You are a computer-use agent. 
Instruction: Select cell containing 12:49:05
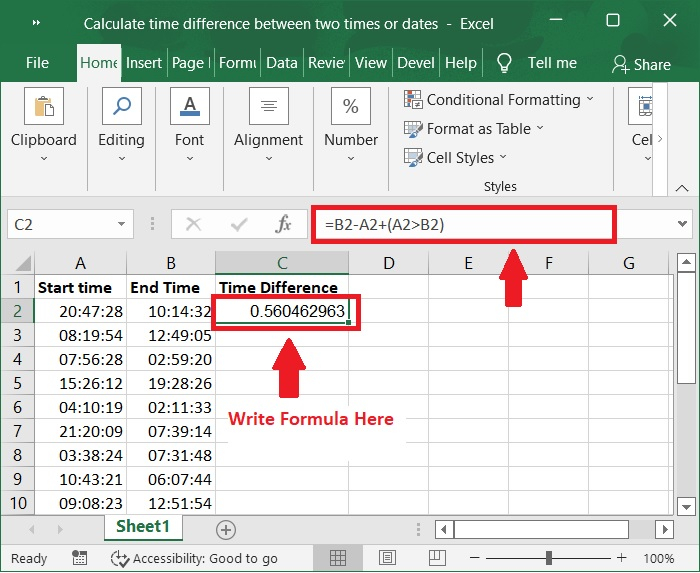[x=171, y=335]
